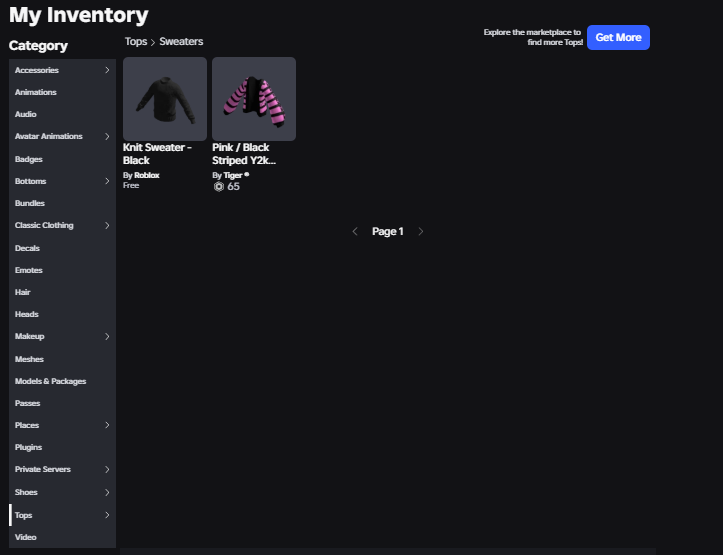723x555 pixels.
Task: Select the Tops category label
Action: [23, 515]
